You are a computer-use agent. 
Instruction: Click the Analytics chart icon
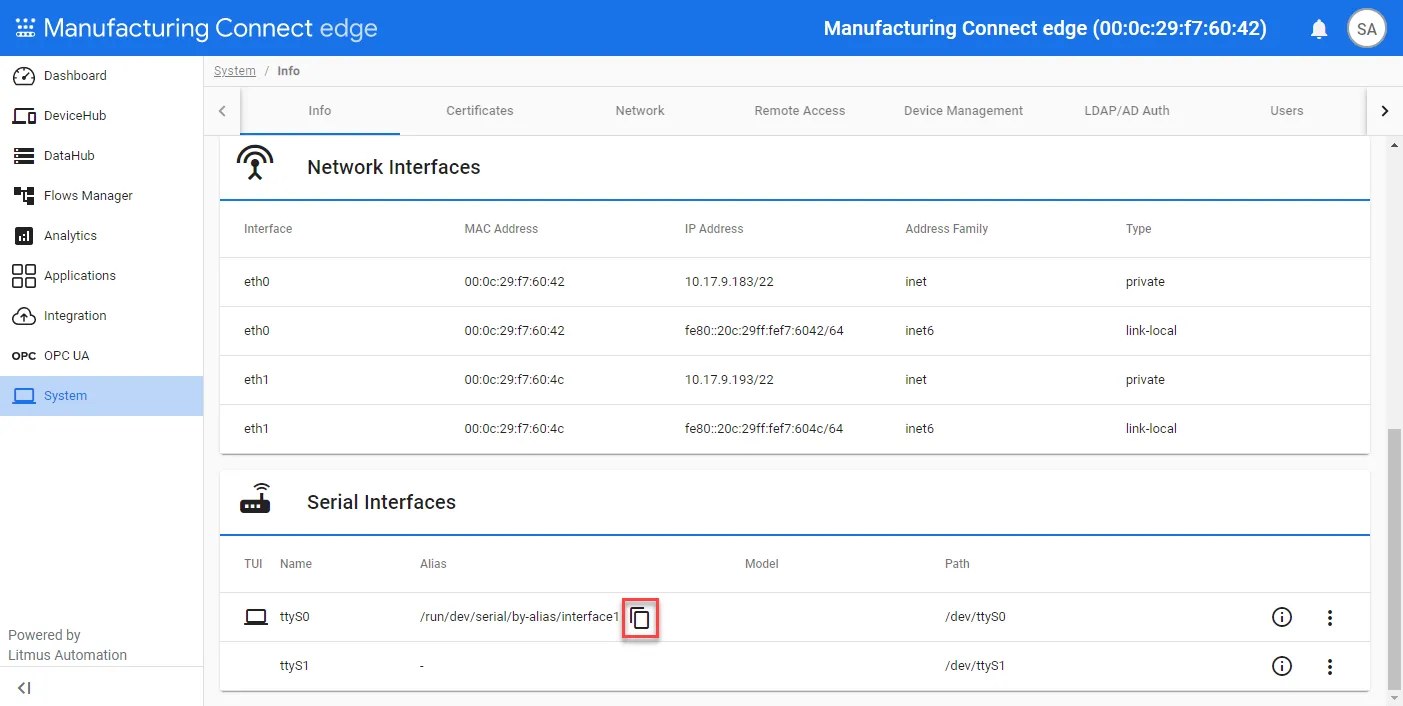[24, 236]
